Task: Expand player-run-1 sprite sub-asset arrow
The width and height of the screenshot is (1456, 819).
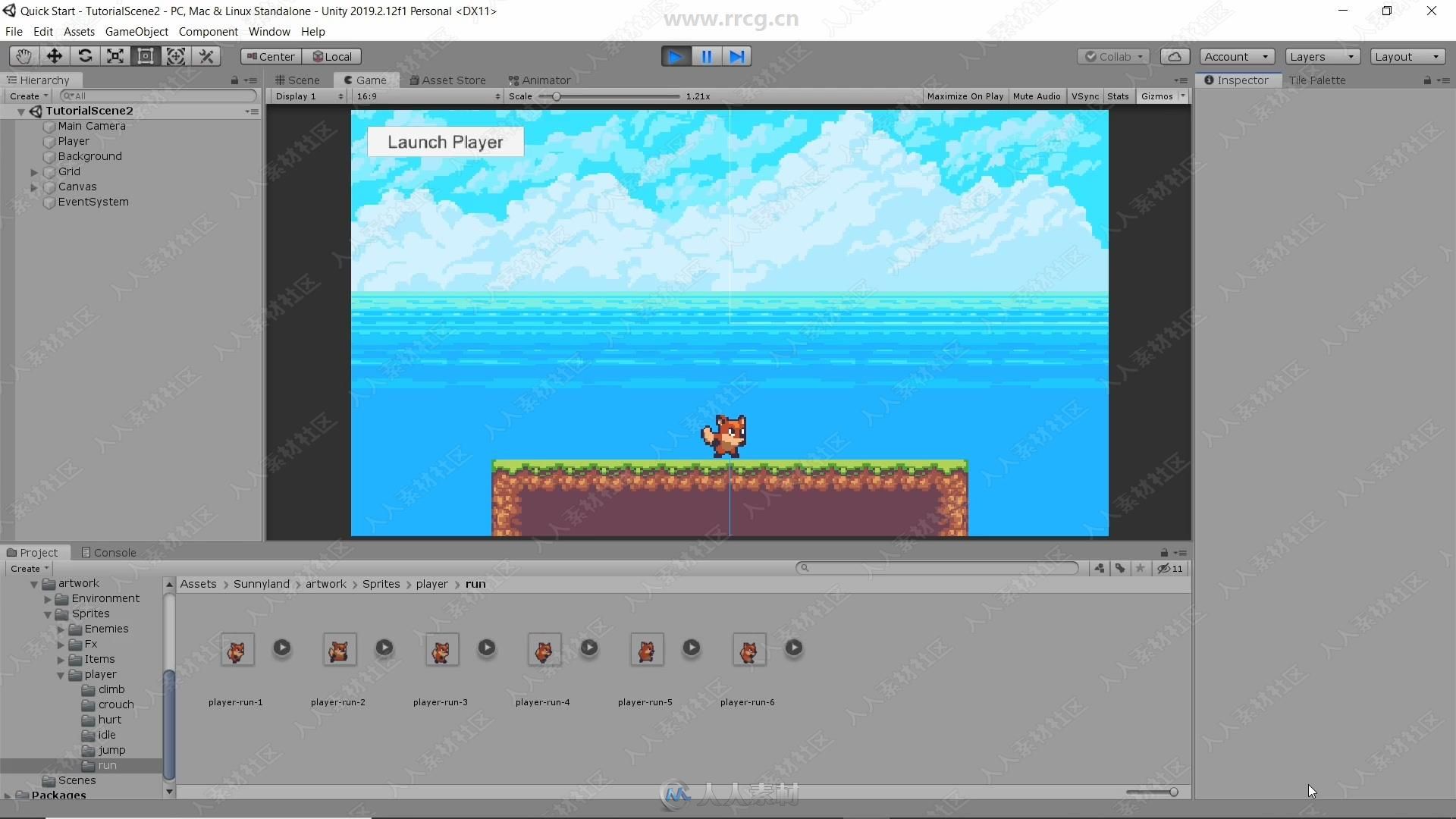Action: (x=282, y=648)
